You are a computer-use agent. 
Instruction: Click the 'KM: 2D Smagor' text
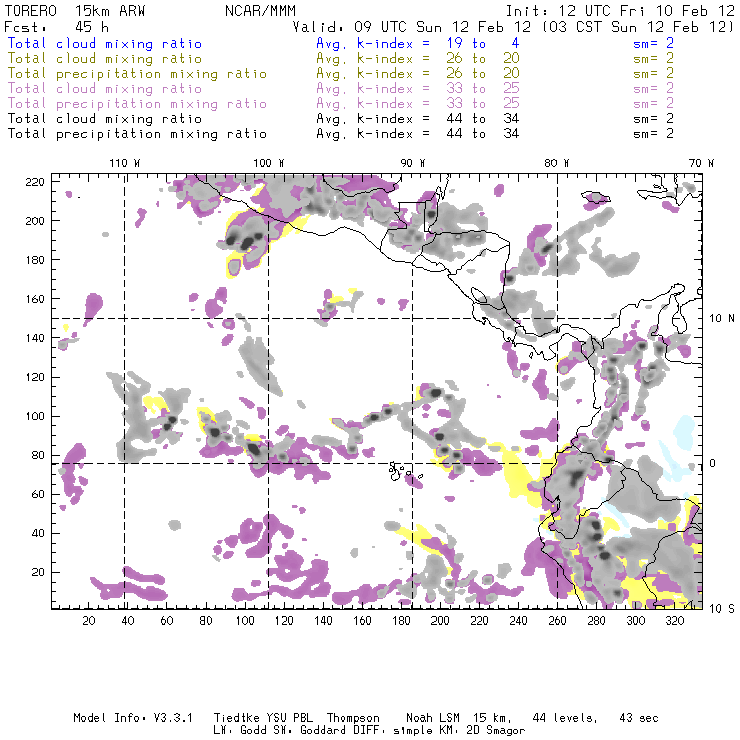point(481,731)
